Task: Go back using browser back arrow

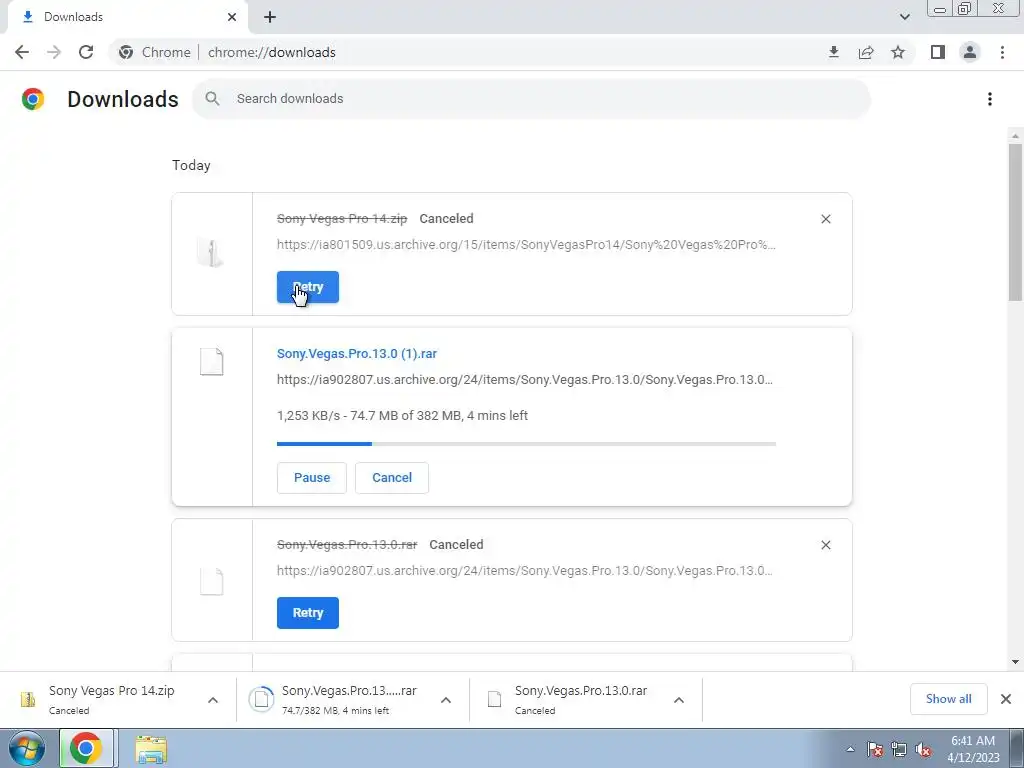Action: click(22, 52)
